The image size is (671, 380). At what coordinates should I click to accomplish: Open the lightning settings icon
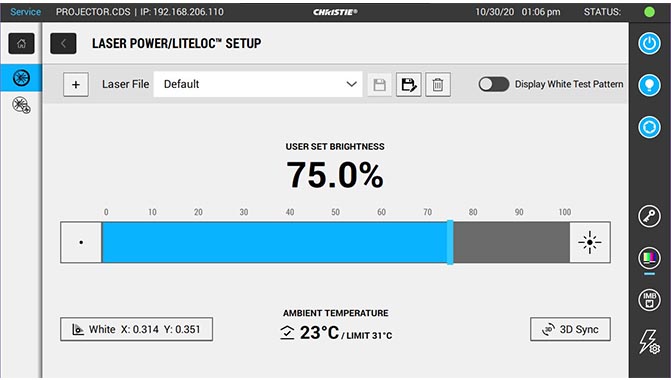tap(649, 341)
